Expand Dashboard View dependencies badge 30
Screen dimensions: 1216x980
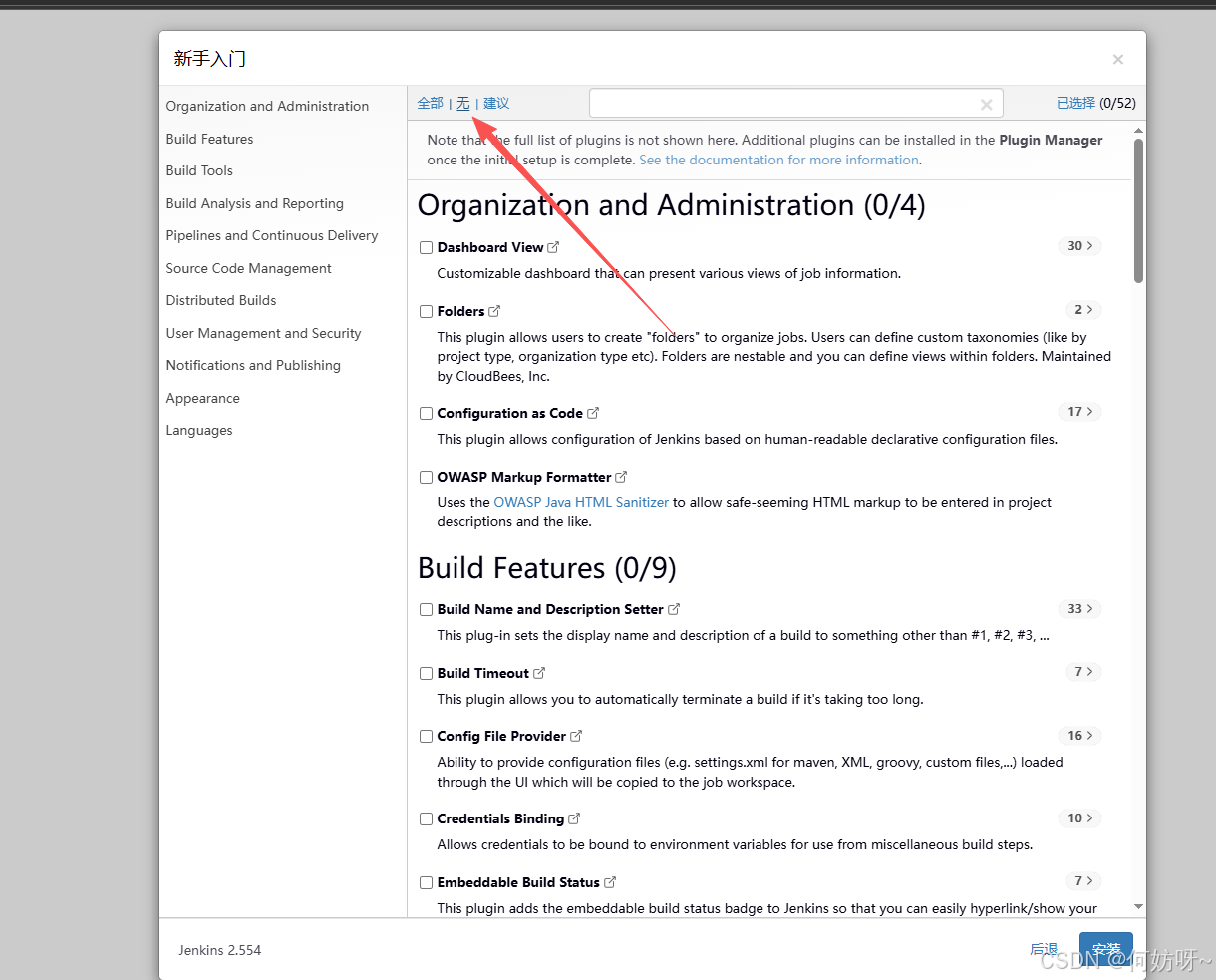pyautogui.click(x=1079, y=245)
